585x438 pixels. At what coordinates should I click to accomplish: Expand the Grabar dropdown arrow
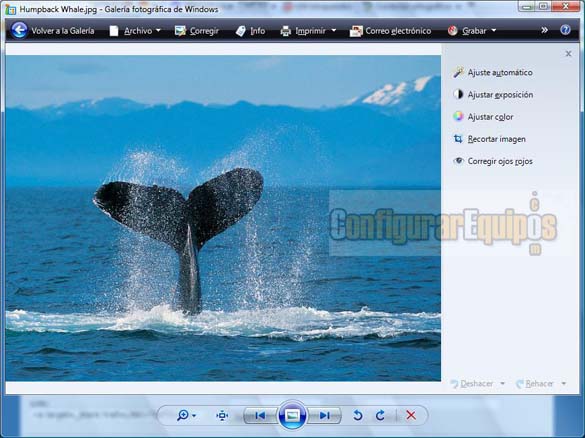(494, 31)
